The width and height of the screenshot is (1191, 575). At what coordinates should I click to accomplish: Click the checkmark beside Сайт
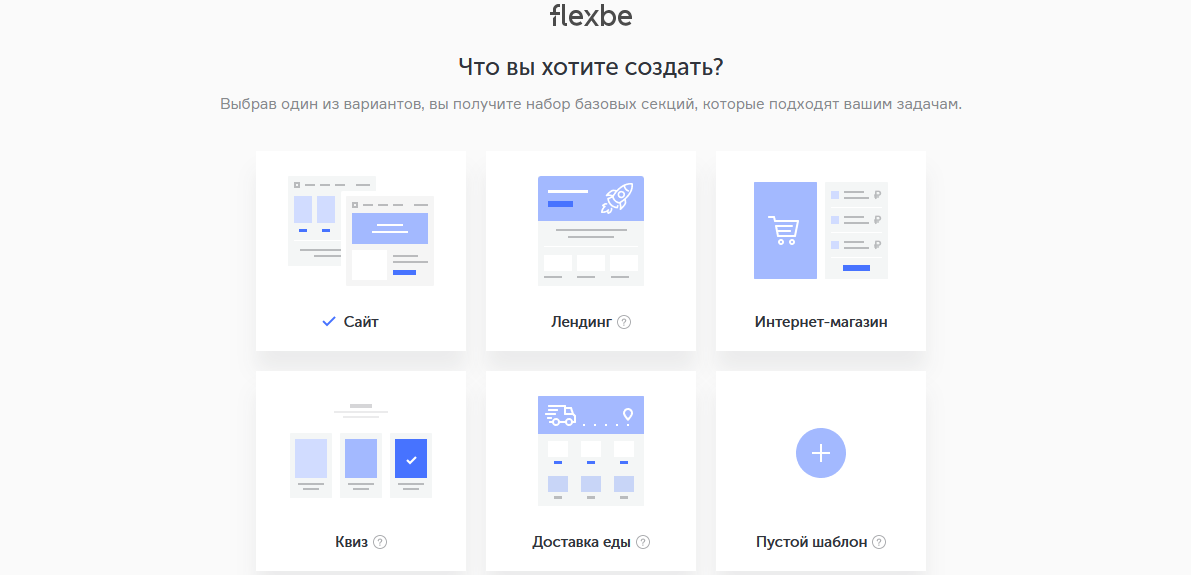[x=329, y=322]
